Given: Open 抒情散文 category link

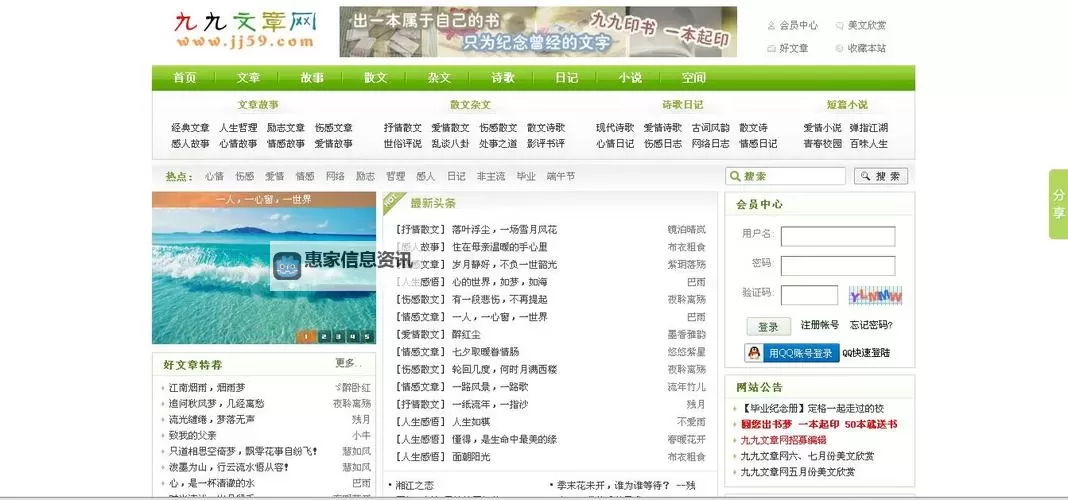Looking at the screenshot, I should point(403,127).
